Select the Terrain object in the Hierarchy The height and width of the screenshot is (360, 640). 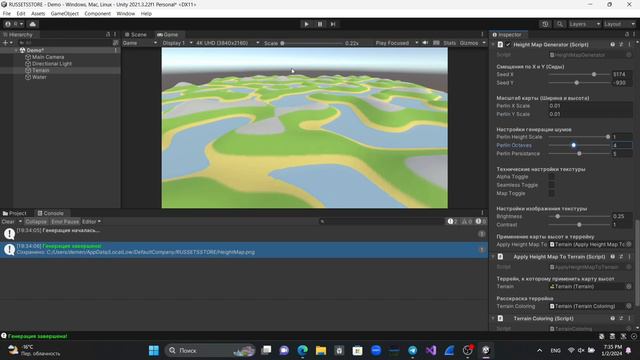[40, 70]
